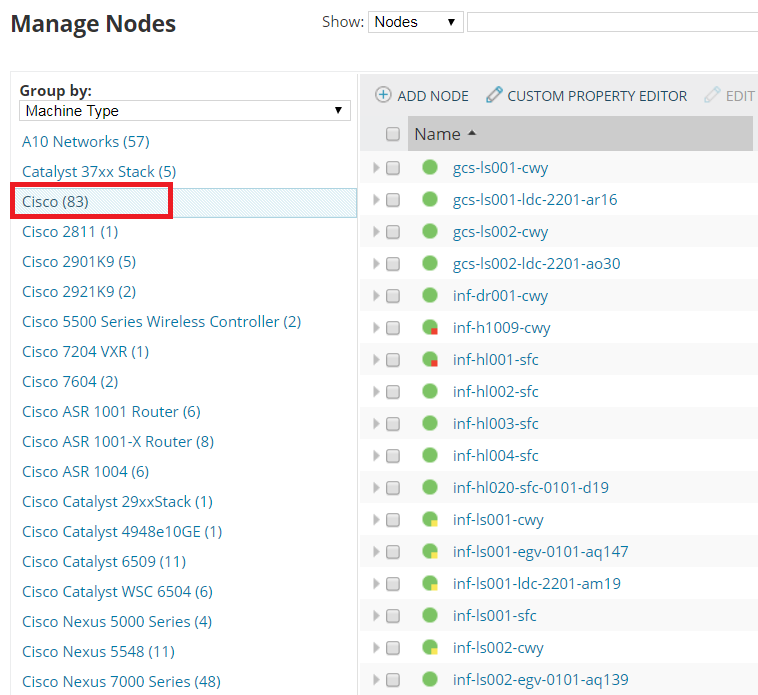Viewport: 758px width, 695px height.
Task: Open the Cisco ASR 1004 (6) group
Action: click(x=86, y=471)
